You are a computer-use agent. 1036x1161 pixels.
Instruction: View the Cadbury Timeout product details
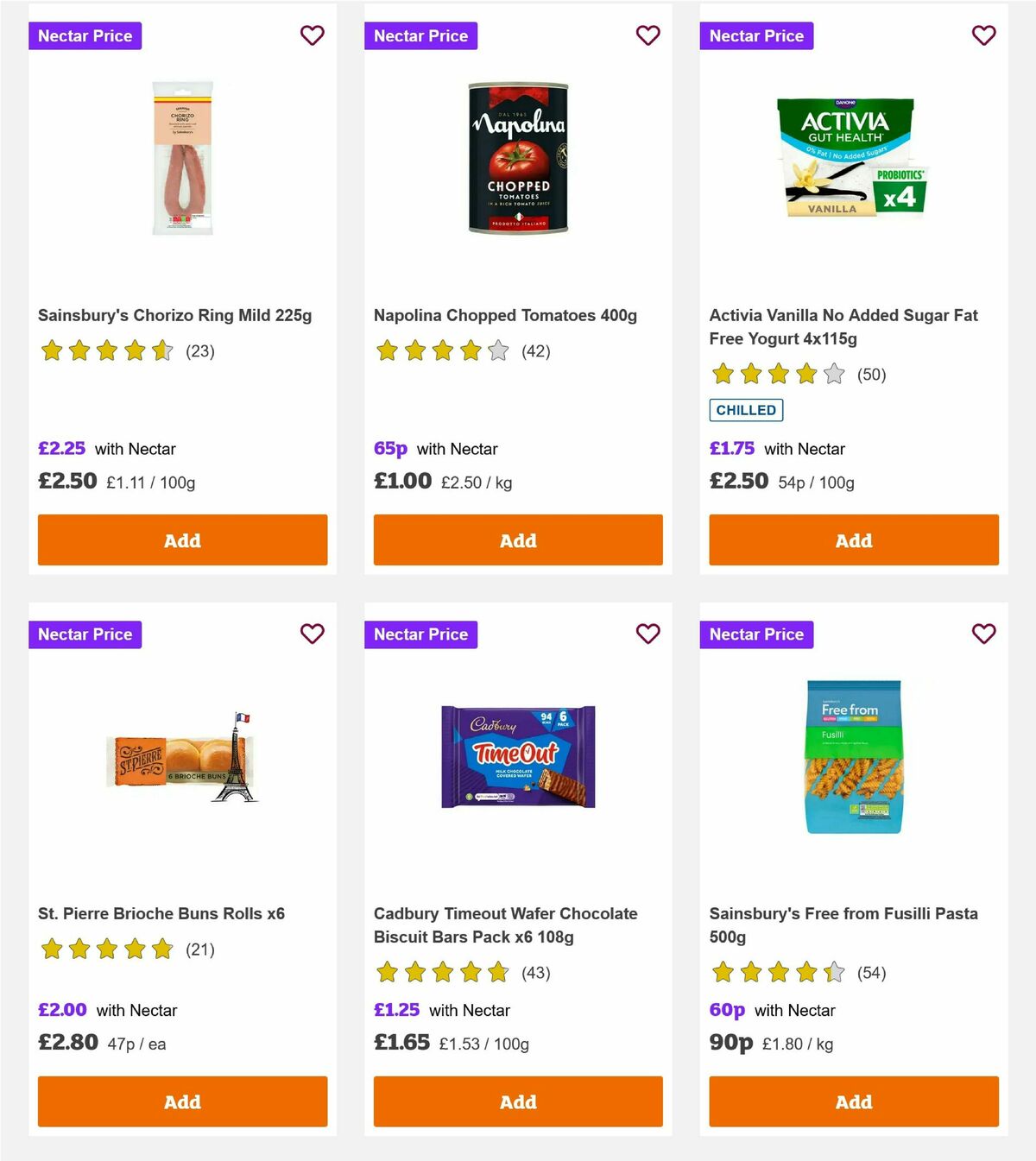click(x=505, y=924)
